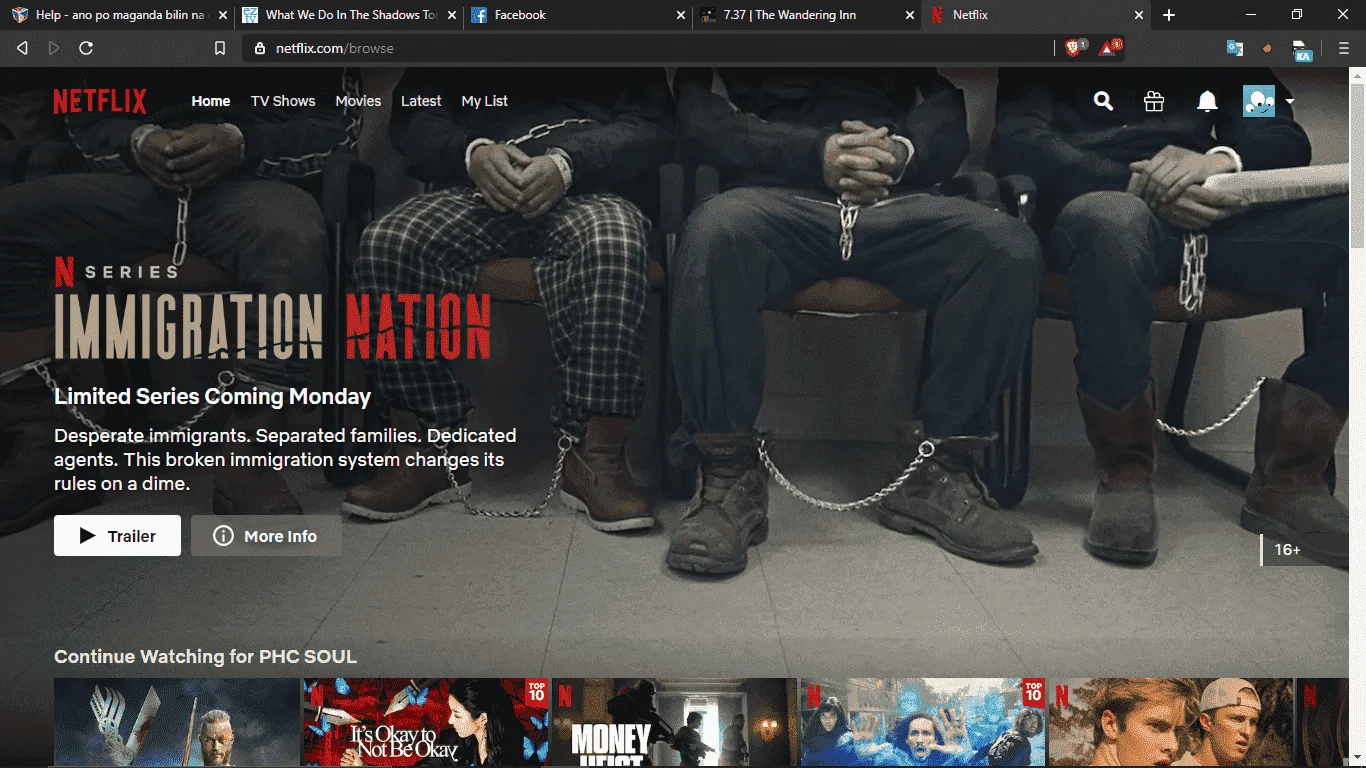1366x768 pixels.
Task: Open the Google Translate extension
Action: click(1235, 48)
